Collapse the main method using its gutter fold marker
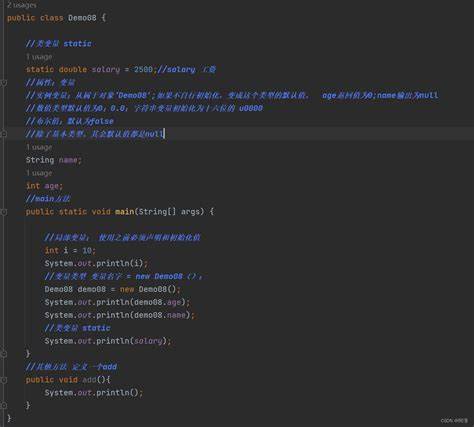This screenshot has height=427, width=474. point(4,212)
